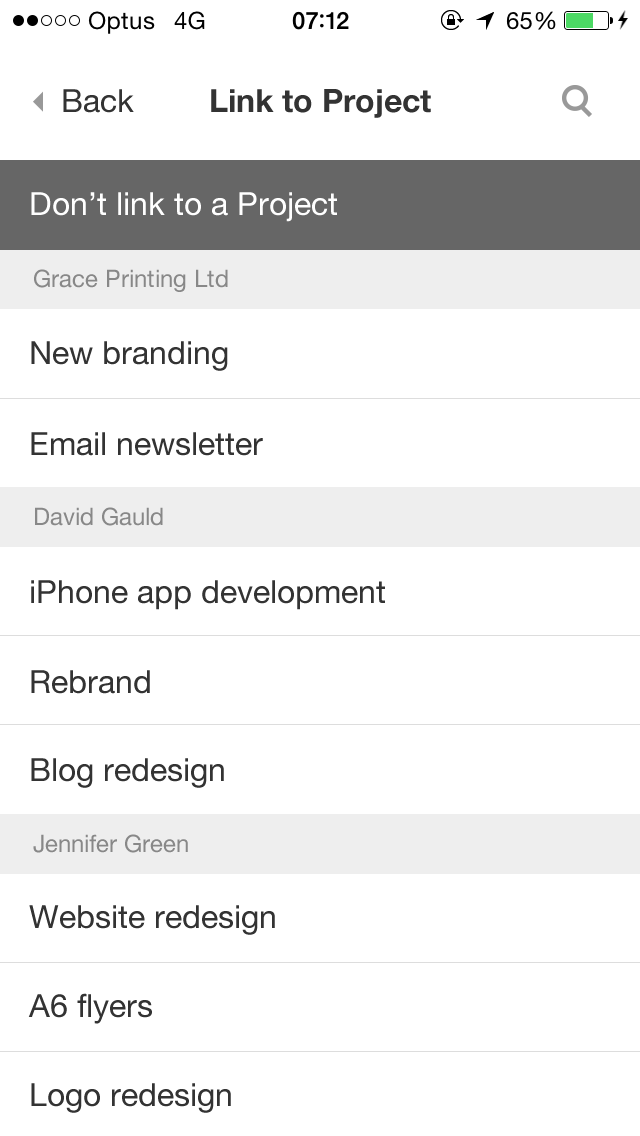
Task: Tap the battery icon in status bar
Action: point(587,21)
